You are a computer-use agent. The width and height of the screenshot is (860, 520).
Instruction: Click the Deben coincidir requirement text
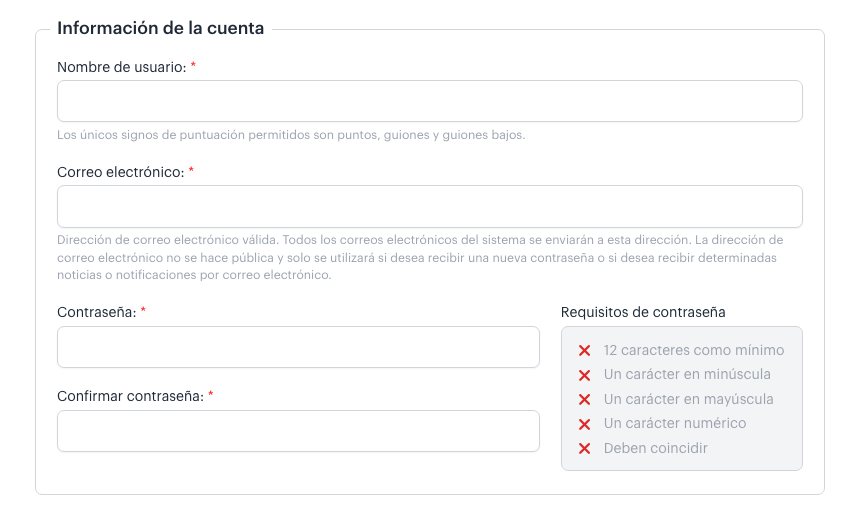point(655,448)
